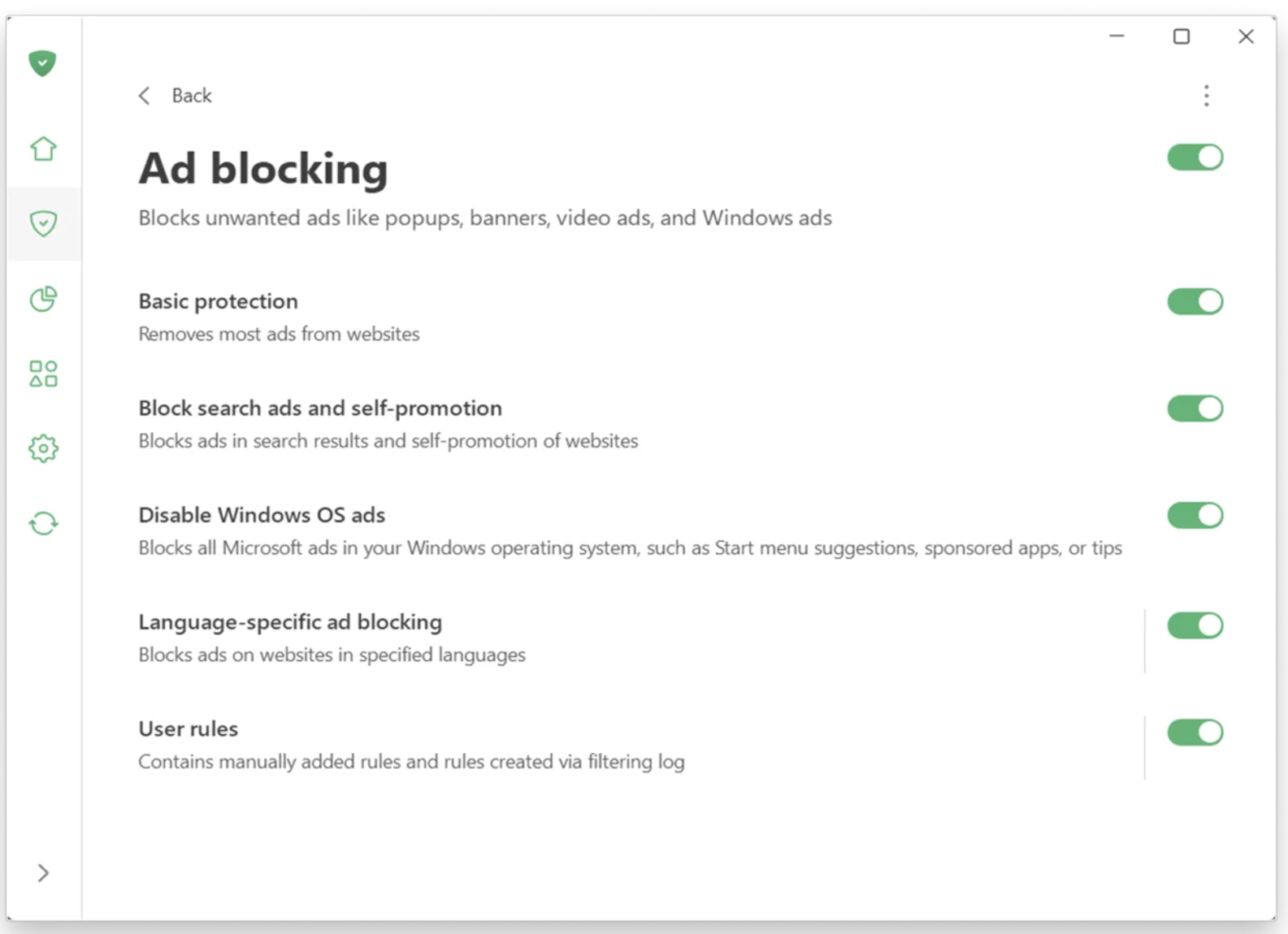
Task: Open the Statistics pie chart icon
Action: click(x=43, y=298)
